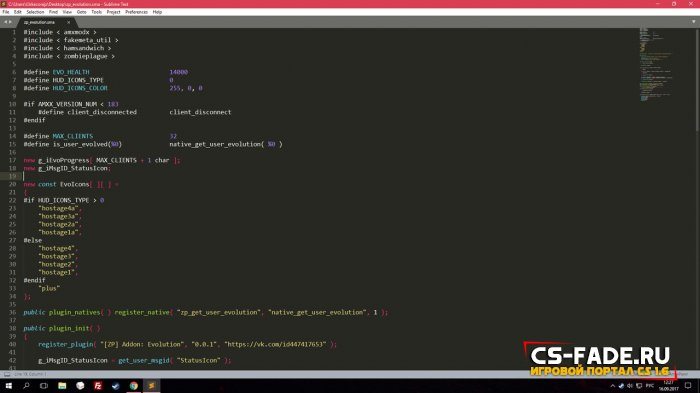Viewport: 700px width, 393px height.
Task: Open the Tools menu
Action: pos(96,12)
